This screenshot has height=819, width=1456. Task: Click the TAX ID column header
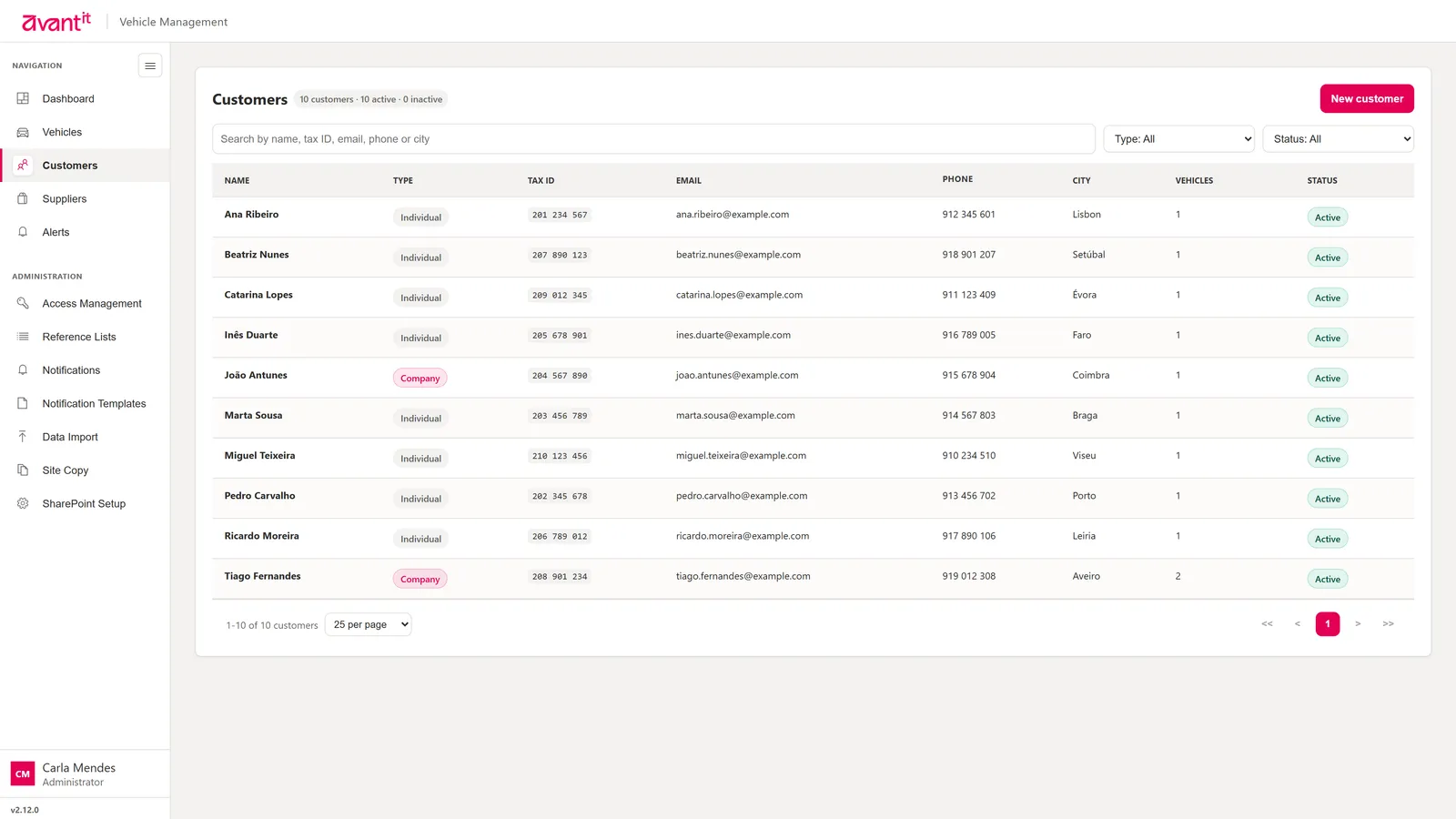(x=541, y=181)
